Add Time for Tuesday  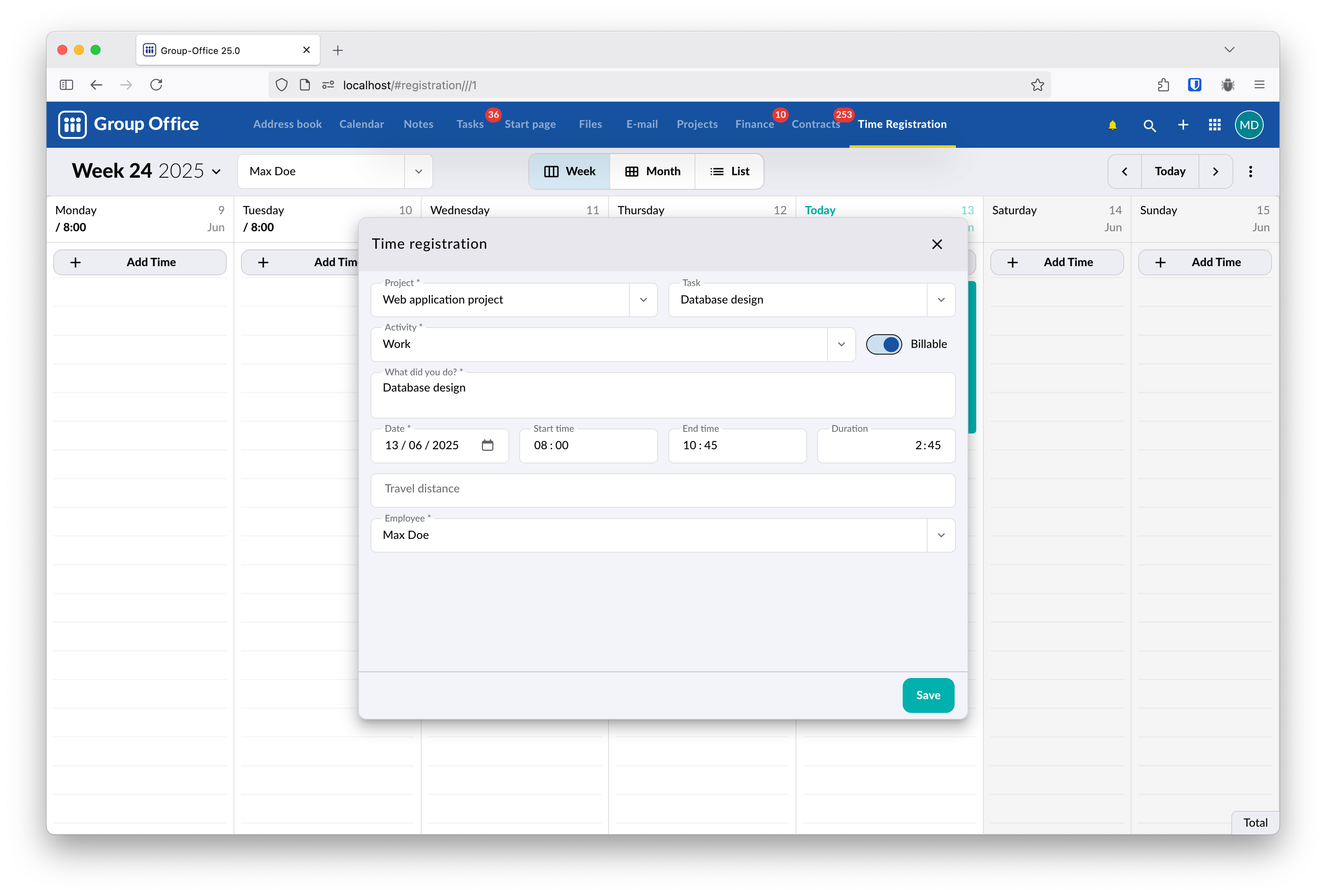tap(300, 262)
